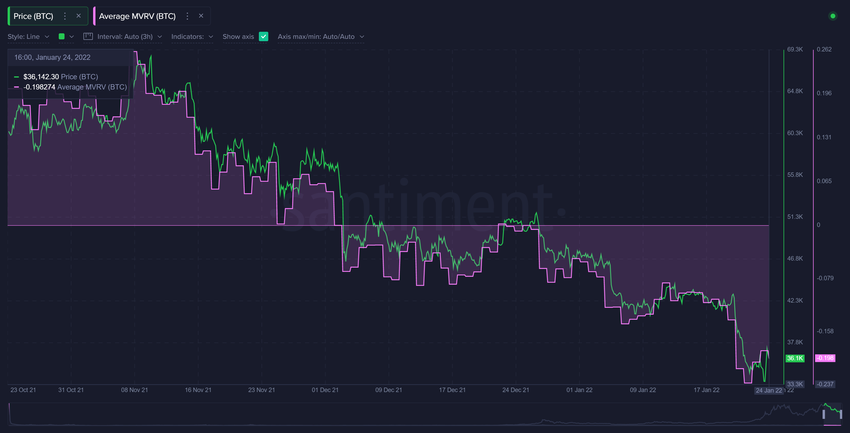The width and height of the screenshot is (850, 433).
Task: Click the 16:00, January 24, 2022 tooltip date
Action: (x=53, y=57)
